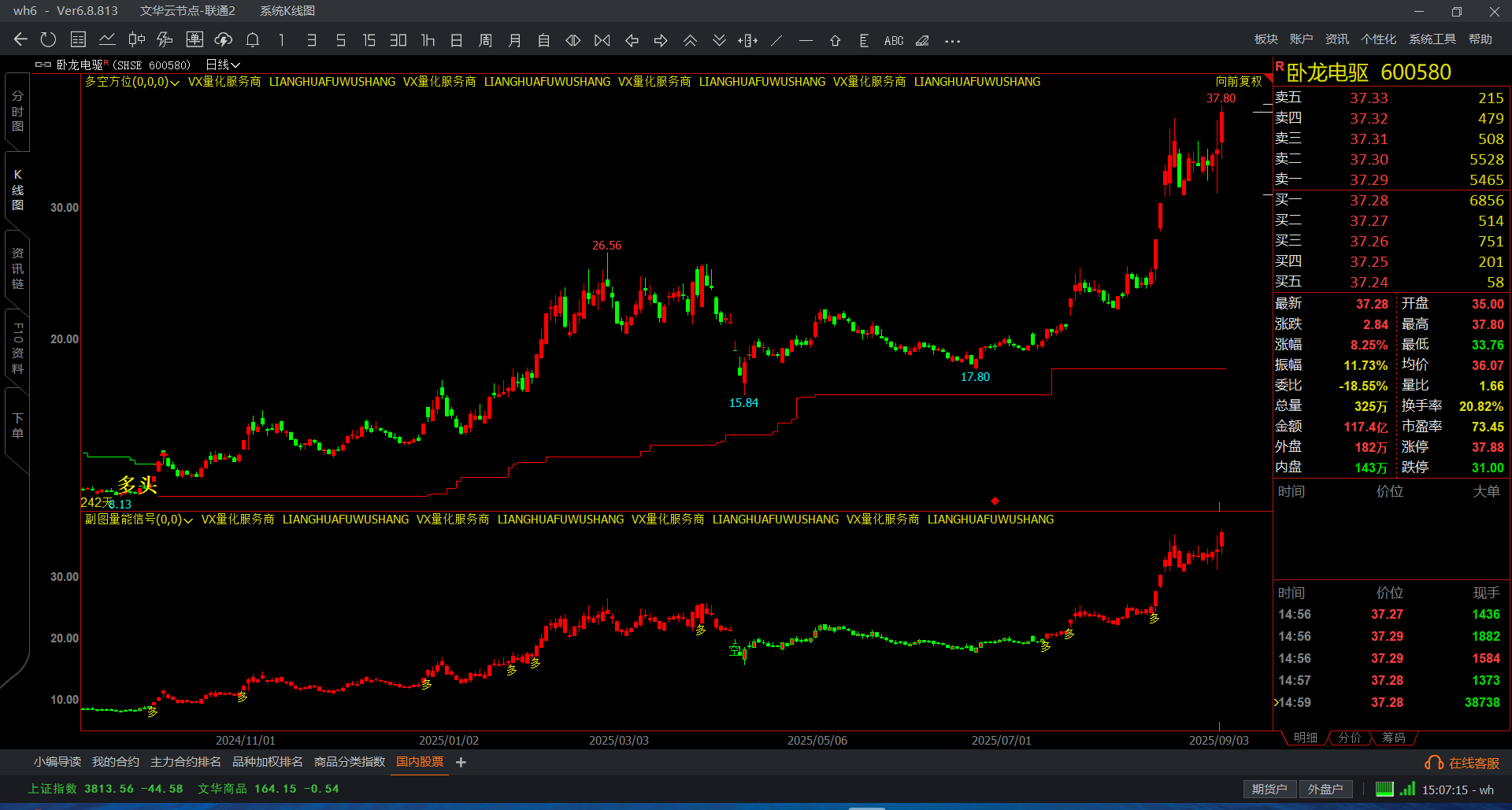Switch to the 1-minute period
Viewport: 1512px width, 810px height.
[x=282, y=40]
